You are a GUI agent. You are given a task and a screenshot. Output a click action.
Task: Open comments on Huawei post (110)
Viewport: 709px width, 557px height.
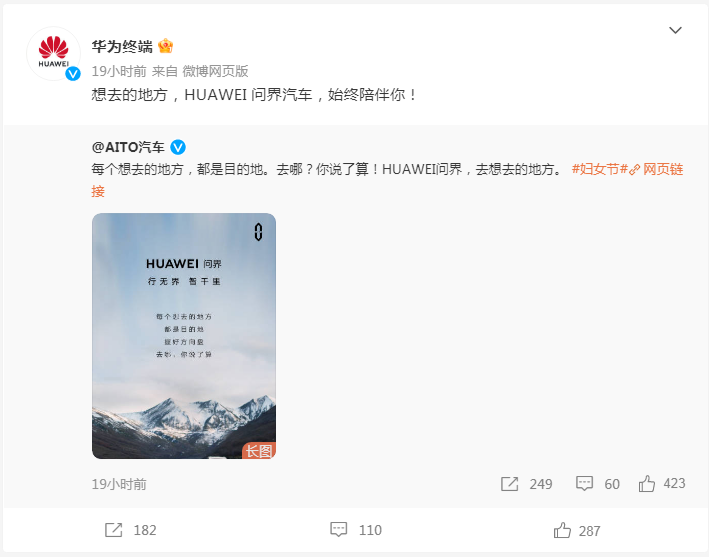356,530
